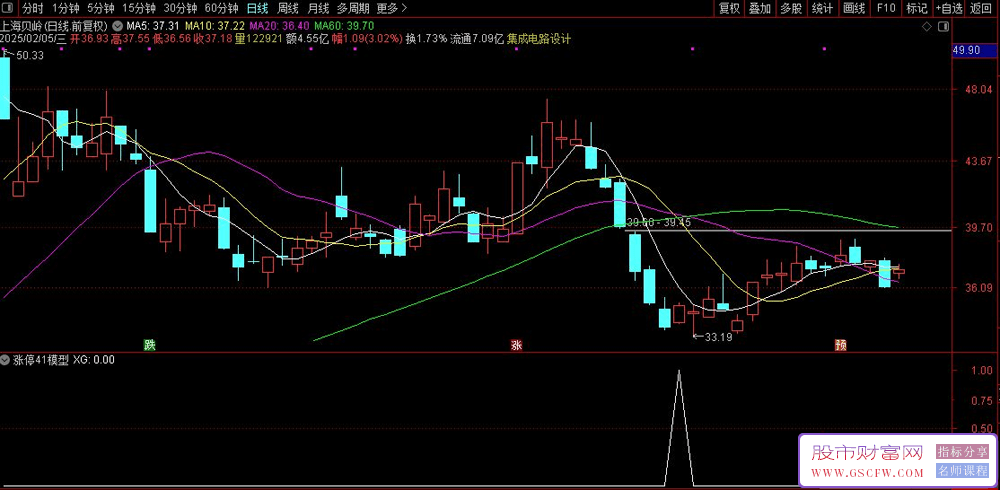Click the diamond icon above the chart
The image size is (1000, 490).
pos(927,26)
